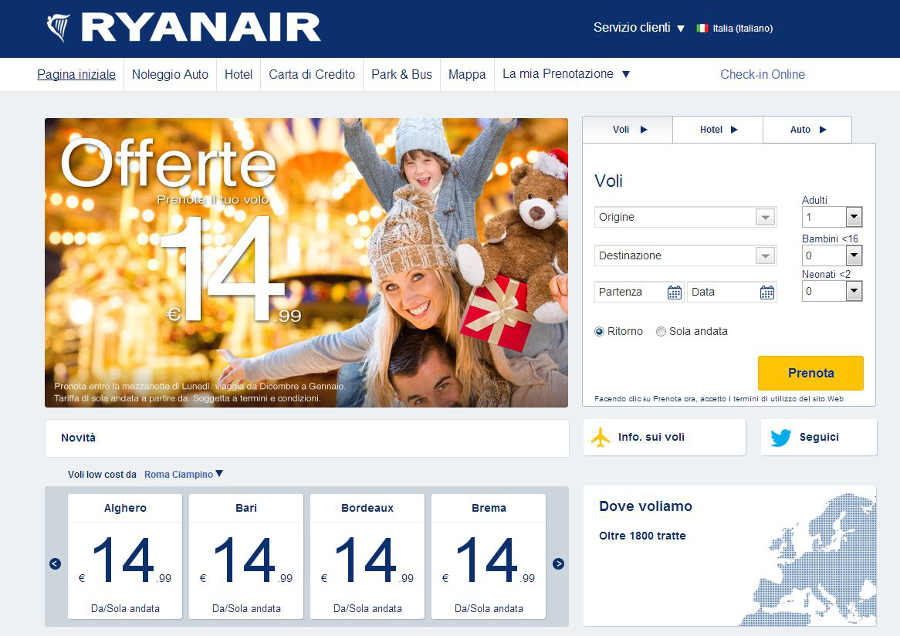Switch to the Auto booking tab
This screenshot has width=900, height=636.
point(807,130)
